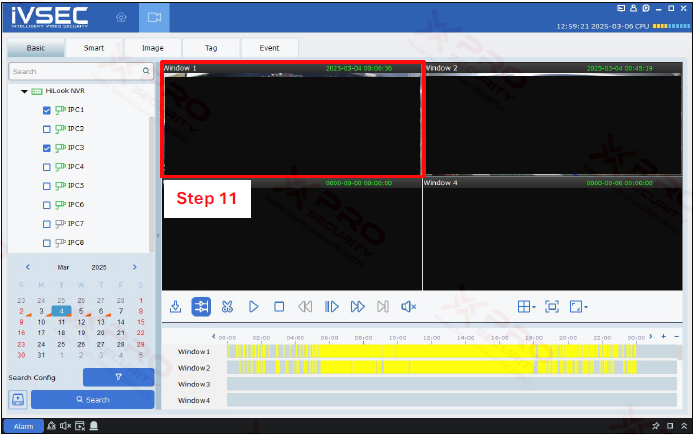Screen dimensions: 693x435
Task: Click the scissors clip tool icon
Action: point(227,307)
